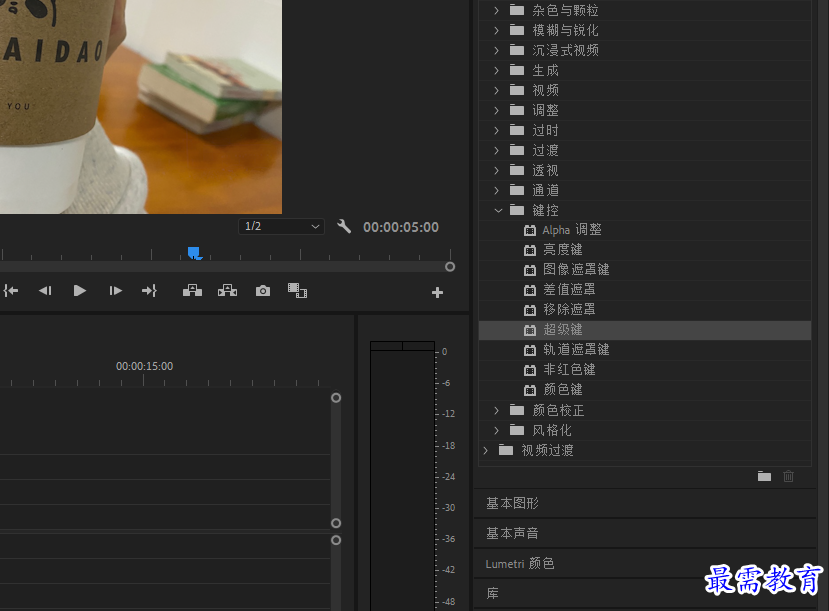Click timeline vertical scroll top handle
The height and width of the screenshot is (611, 829).
pyautogui.click(x=336, y=397)
